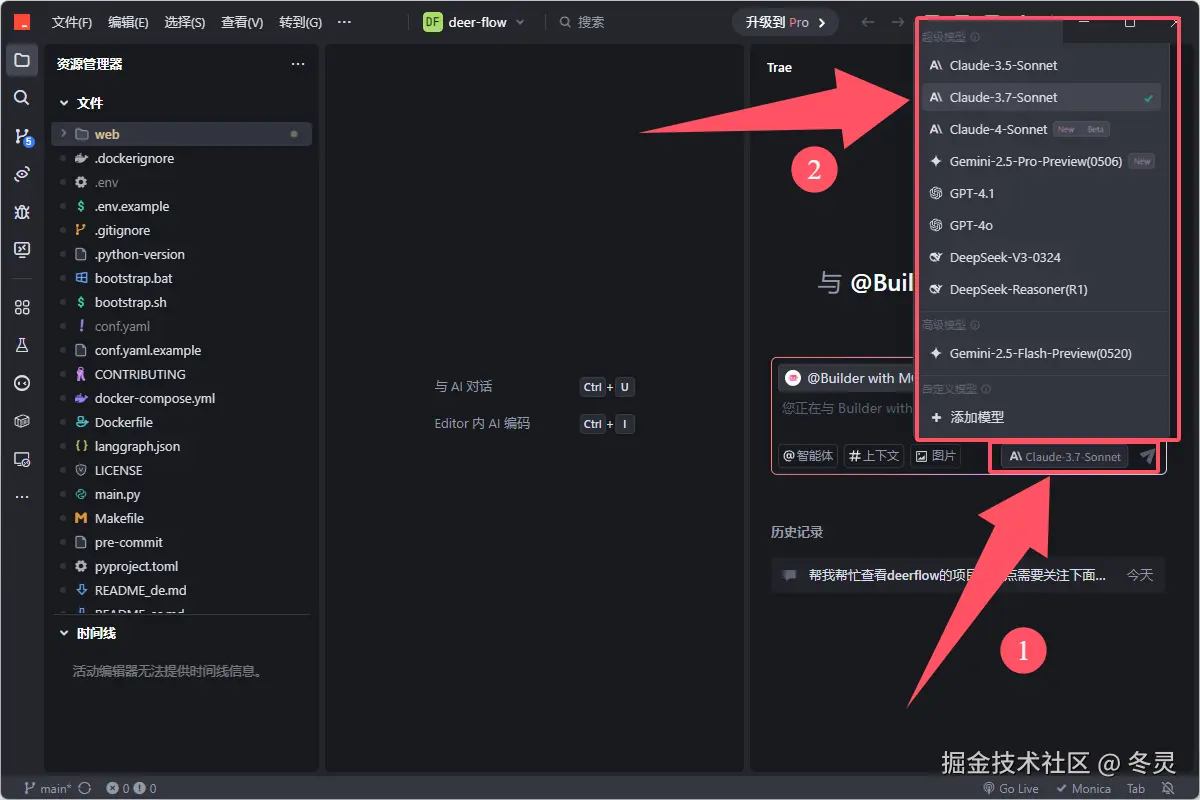Screen dimensions: 1200x800
Task: Select DeepSeek-V3-0324 model
Action: pos(1040,257)
